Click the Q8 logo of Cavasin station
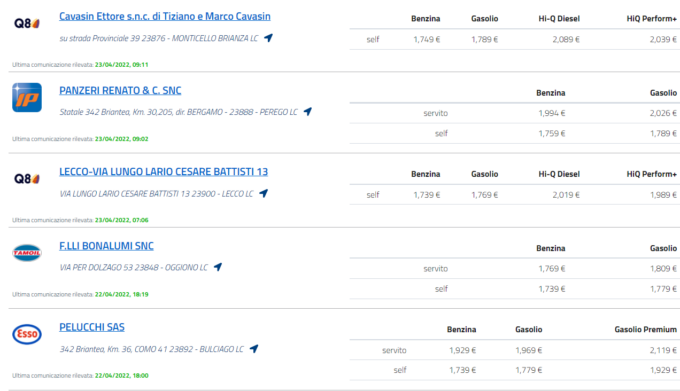680x391 pixels. tap(27, 23)
